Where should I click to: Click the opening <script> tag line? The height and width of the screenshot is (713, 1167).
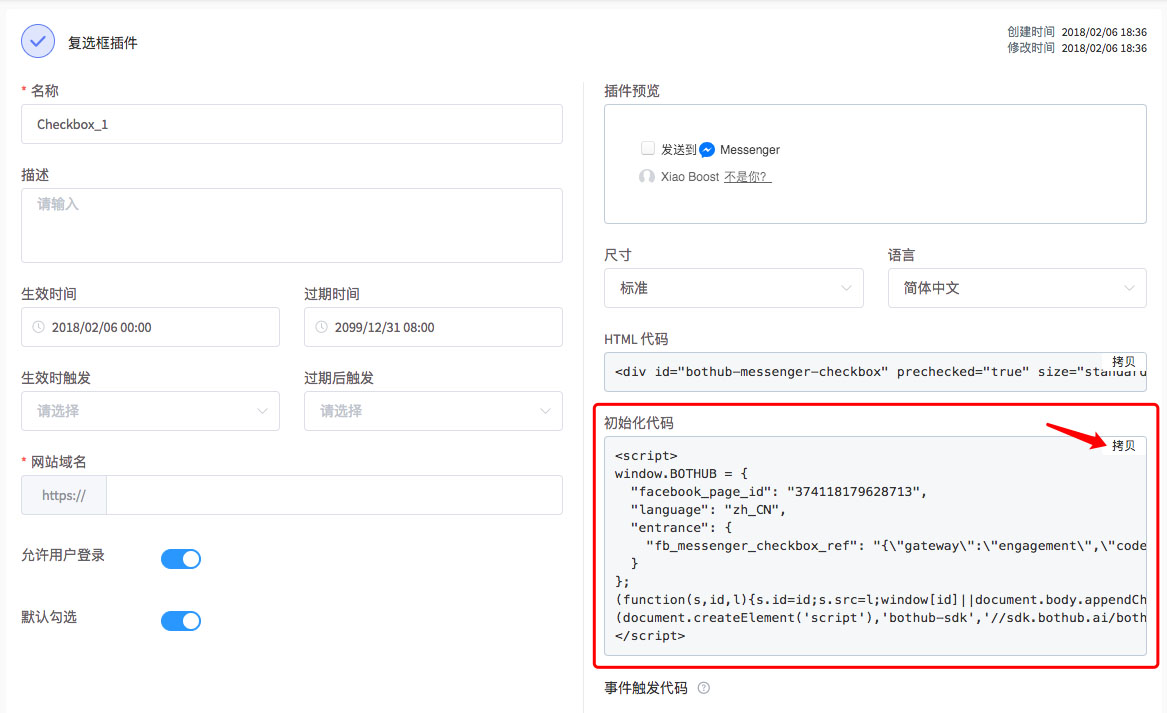pyautogui.click(x=646, y=456)
